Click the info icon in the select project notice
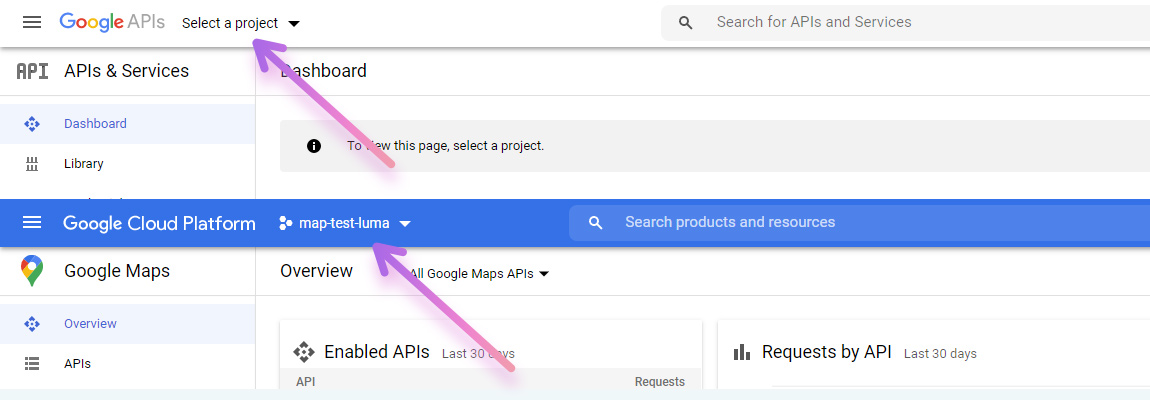The image size is (1150, 400). tap(314, 146)
